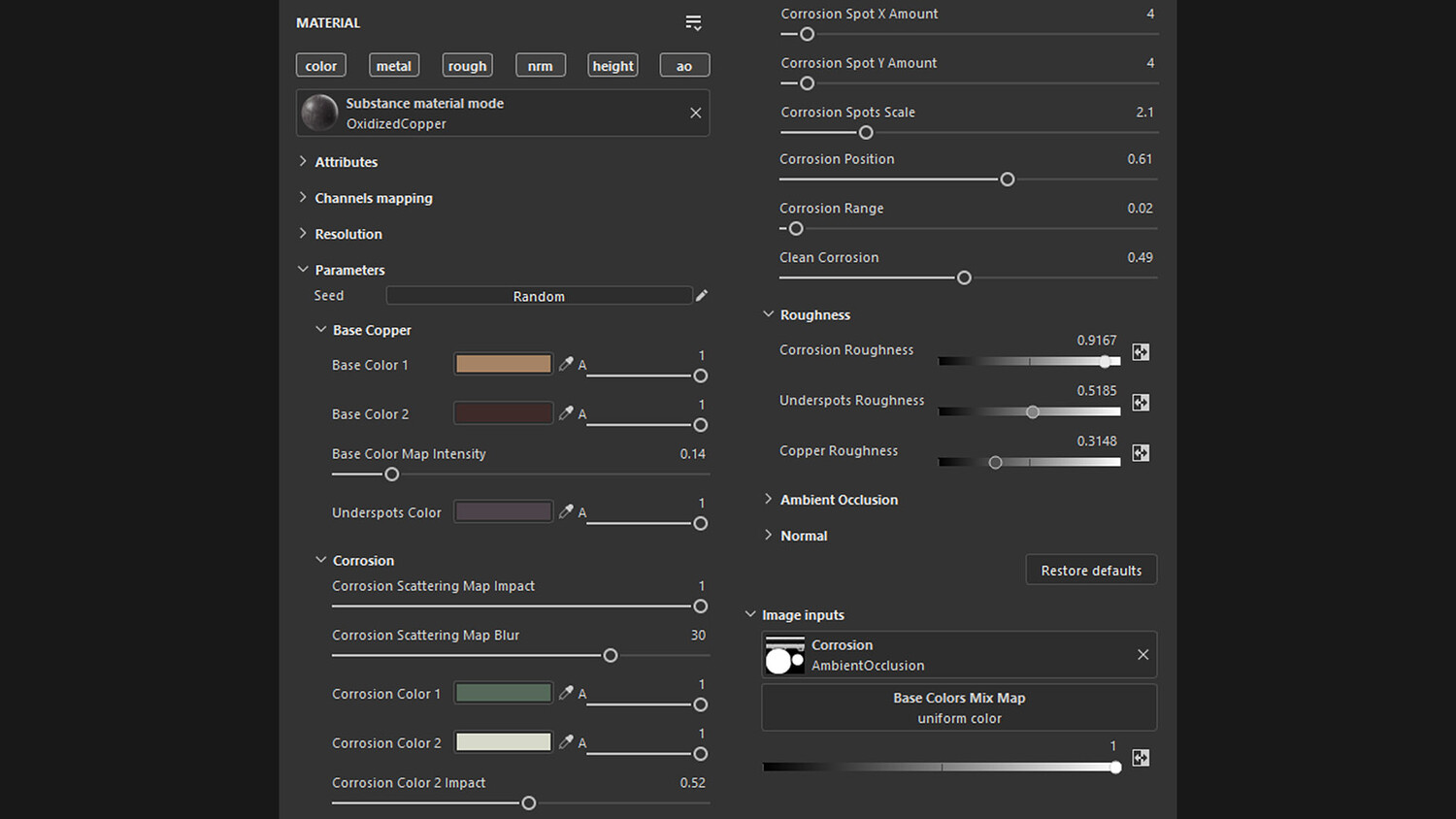Click the Corrosion Roughness texture slot icon

1141,352
